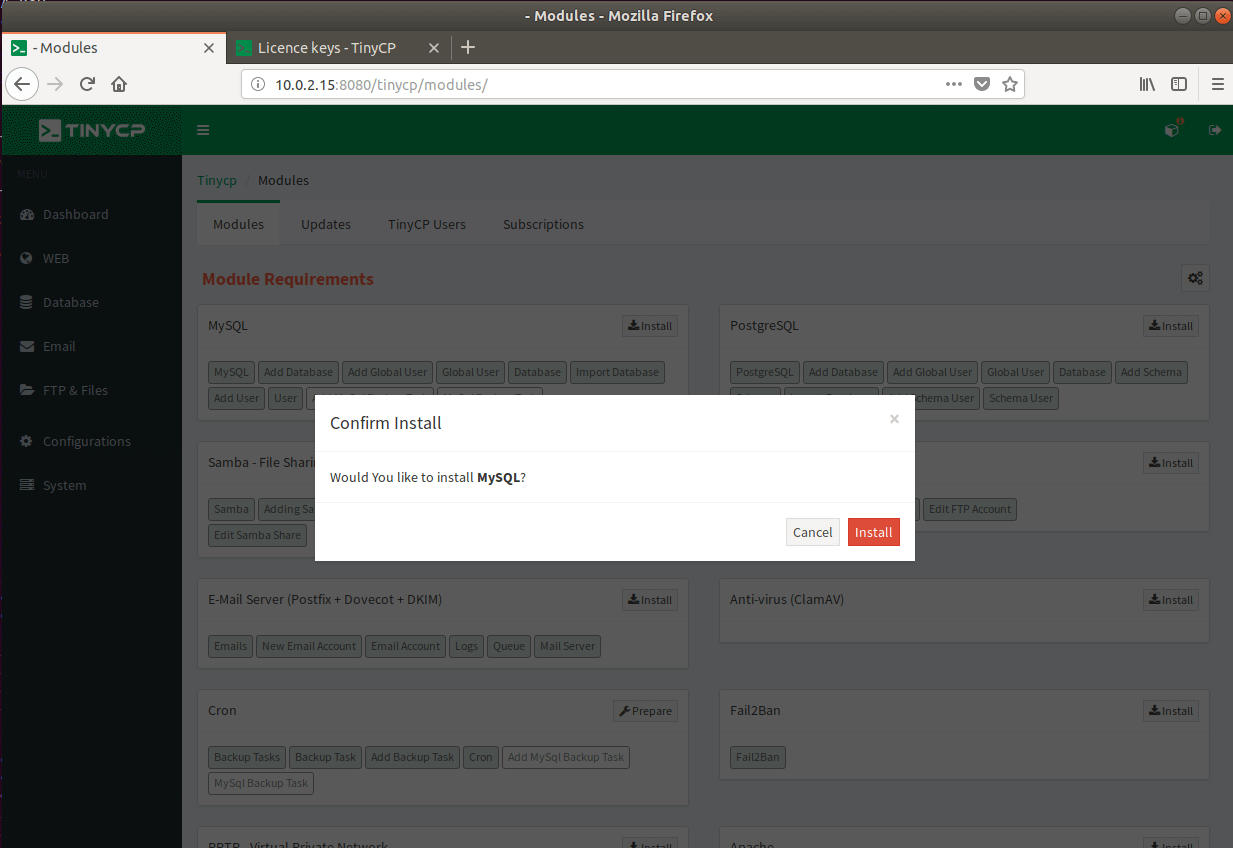Screen dimensions: 1233x848
Task: Open the module settings gears icon
Action: (x=1195, y=279)
